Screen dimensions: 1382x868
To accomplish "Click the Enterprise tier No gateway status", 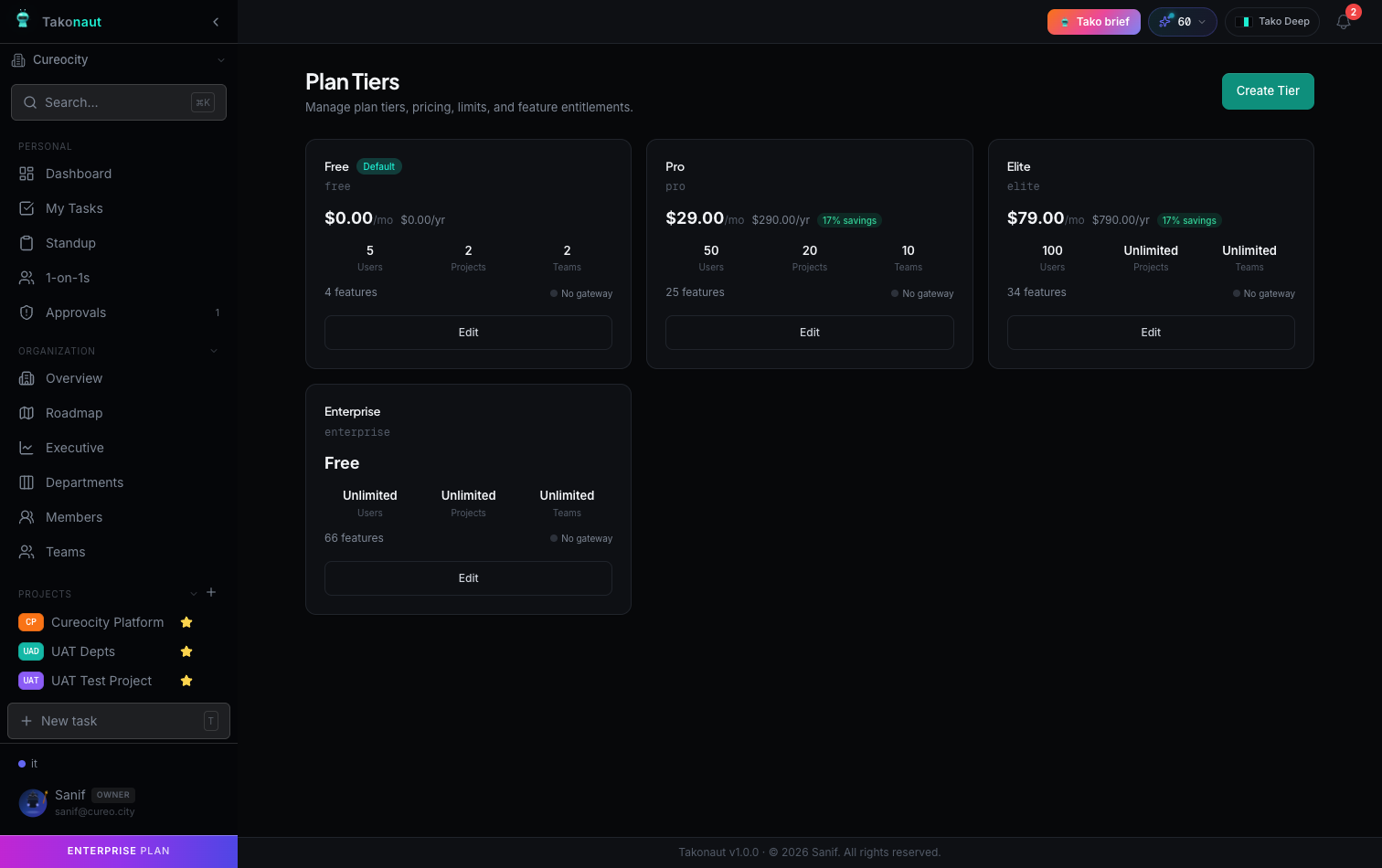I will click(581, 538).
